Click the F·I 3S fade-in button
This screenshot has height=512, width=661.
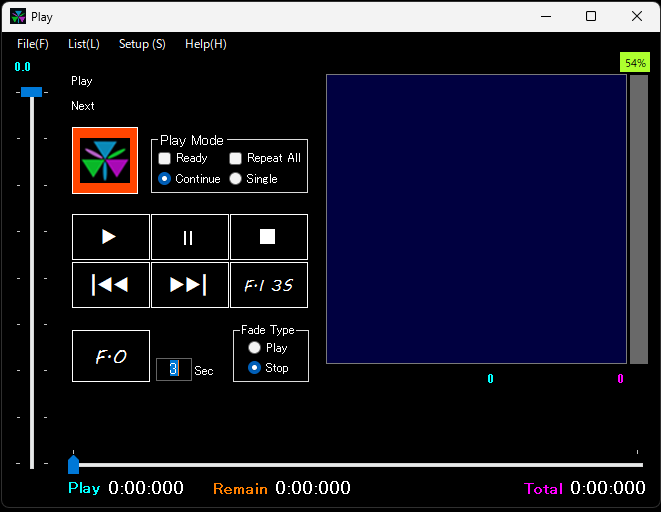pyautogui.click(x=268, y=285)
